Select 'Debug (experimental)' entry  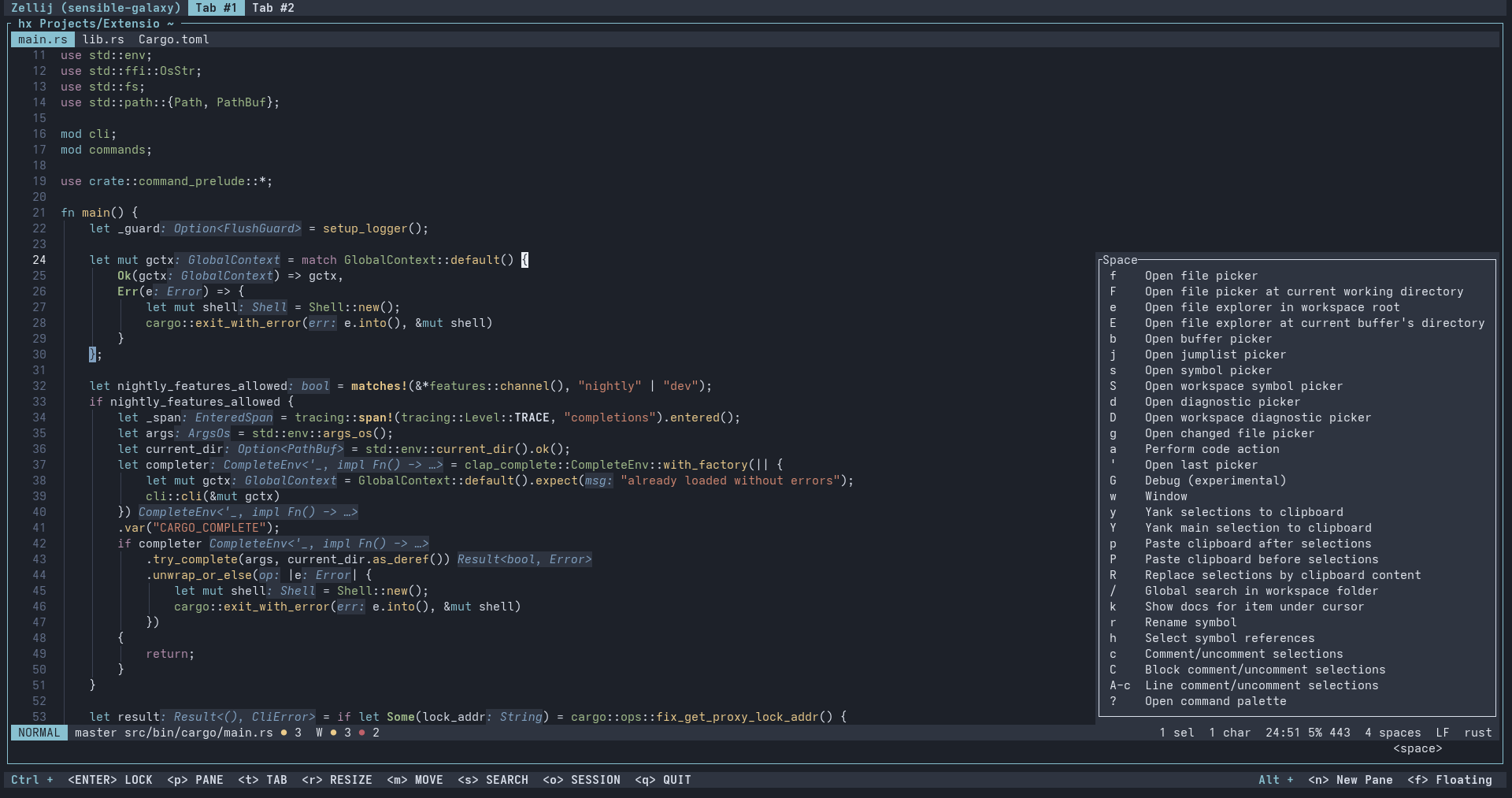click(1297, 481)
